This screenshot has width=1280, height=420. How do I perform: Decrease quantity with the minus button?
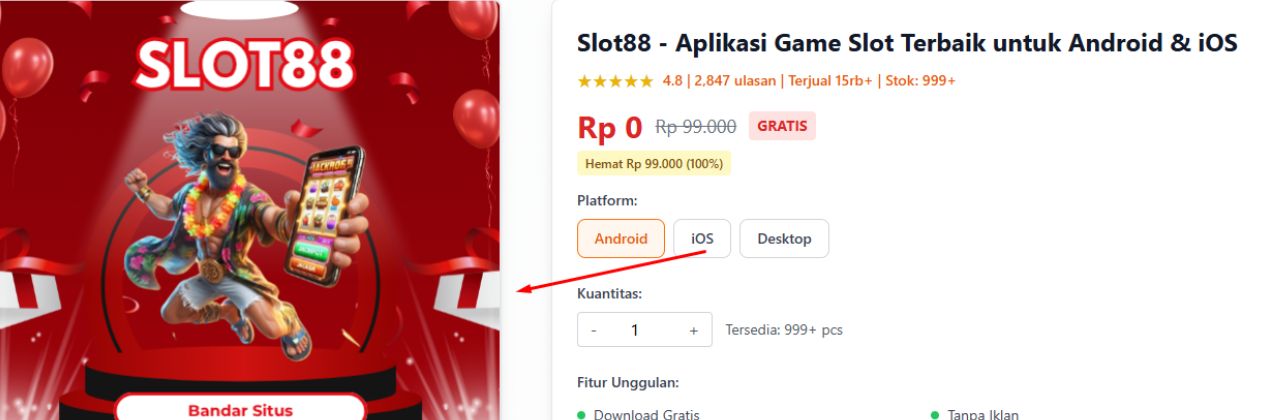[594, 330]
